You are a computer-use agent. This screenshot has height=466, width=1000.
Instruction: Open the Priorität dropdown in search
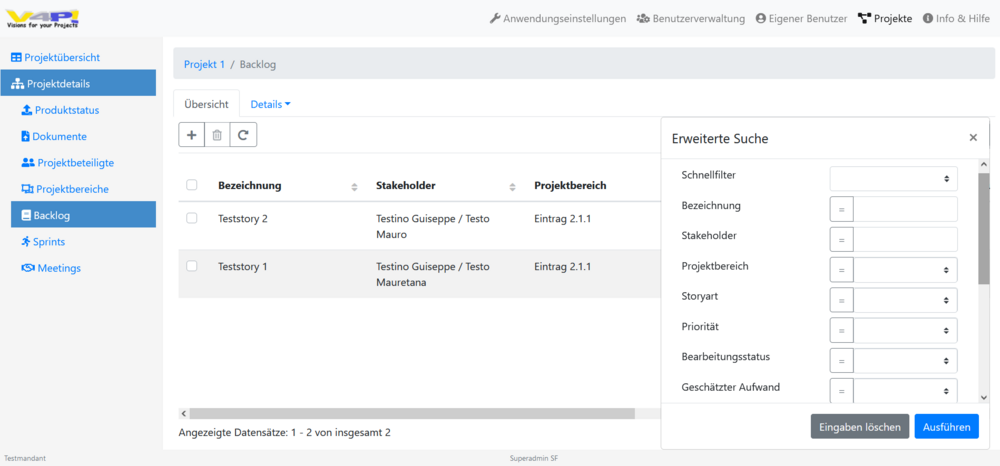point(904,329)
